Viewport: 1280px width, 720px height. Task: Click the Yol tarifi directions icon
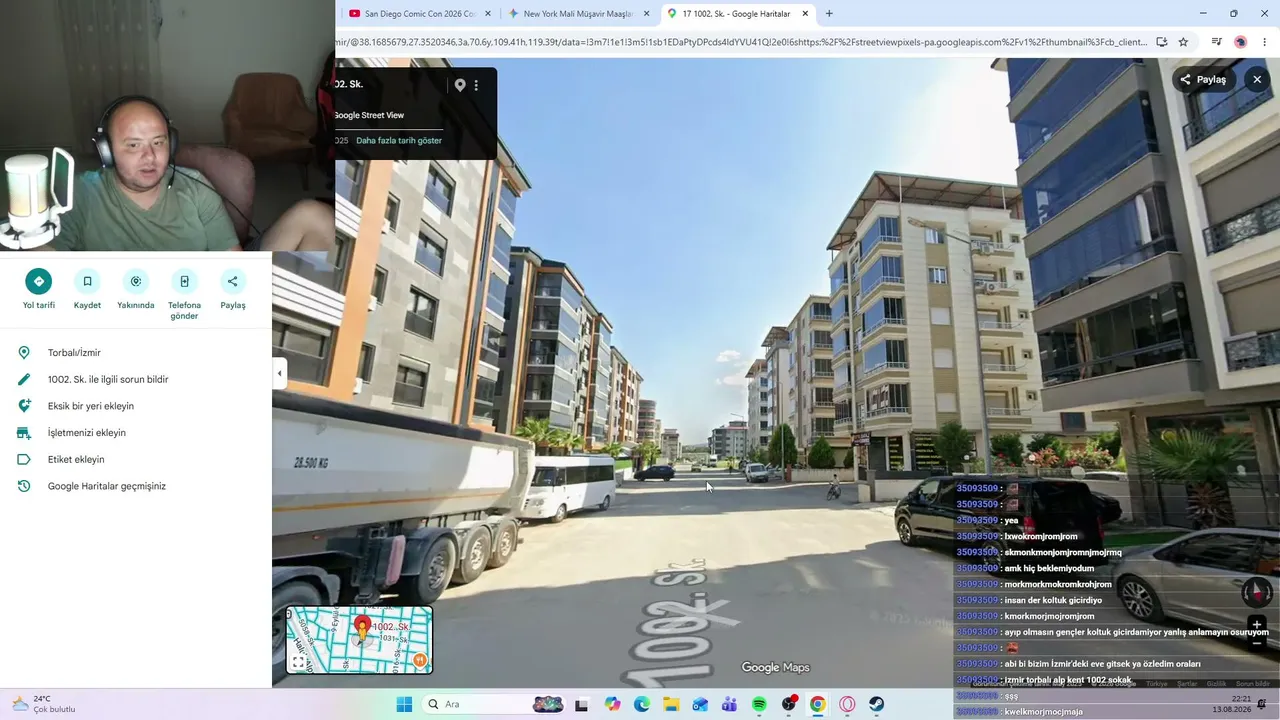39,281
